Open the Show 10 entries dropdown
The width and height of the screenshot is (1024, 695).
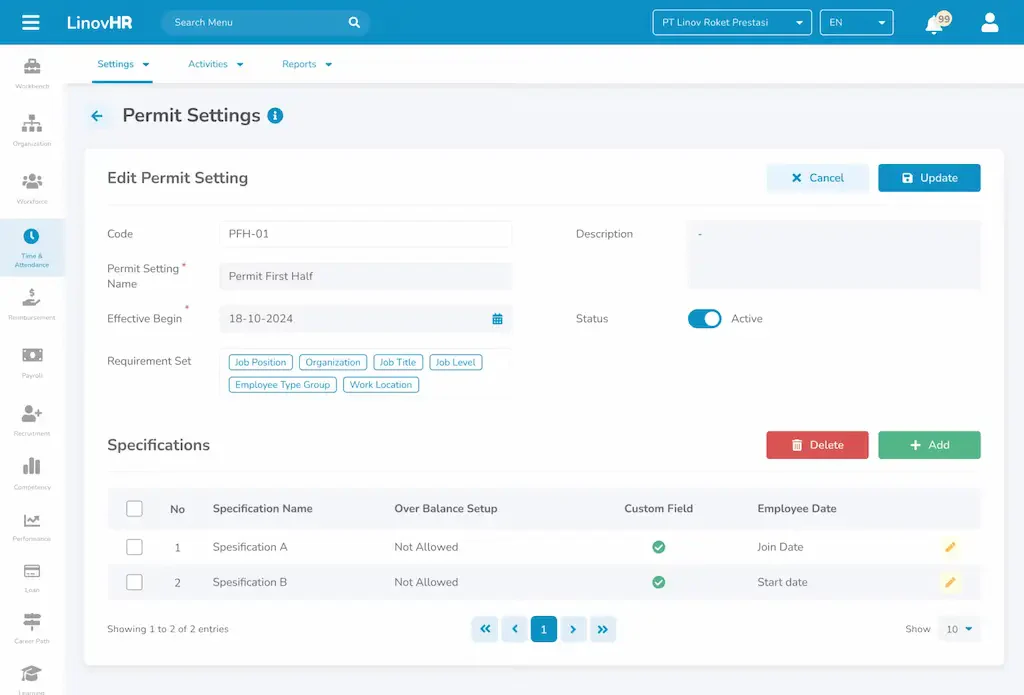click(959, 629)
